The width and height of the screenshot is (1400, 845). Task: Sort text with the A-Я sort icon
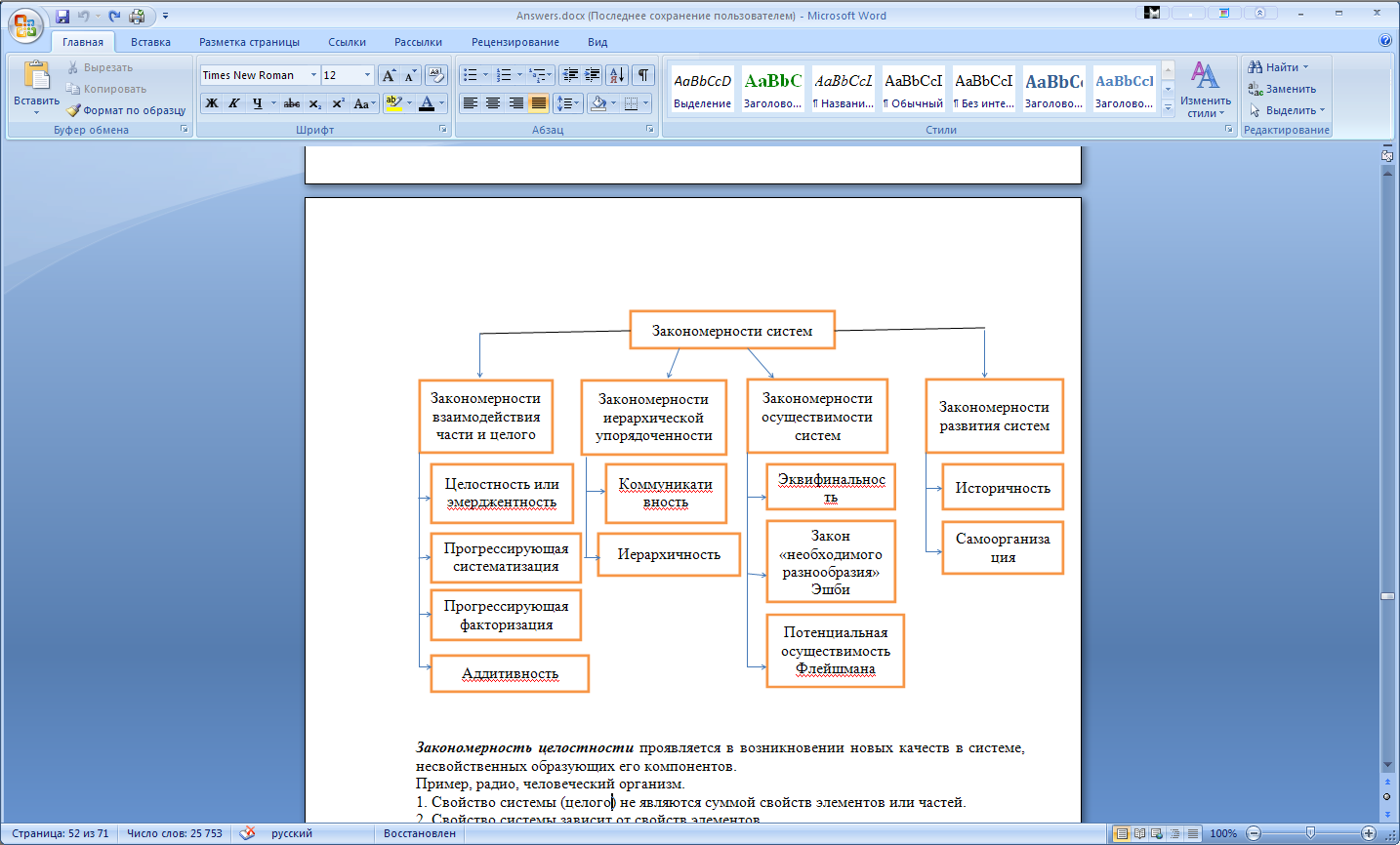617,75
